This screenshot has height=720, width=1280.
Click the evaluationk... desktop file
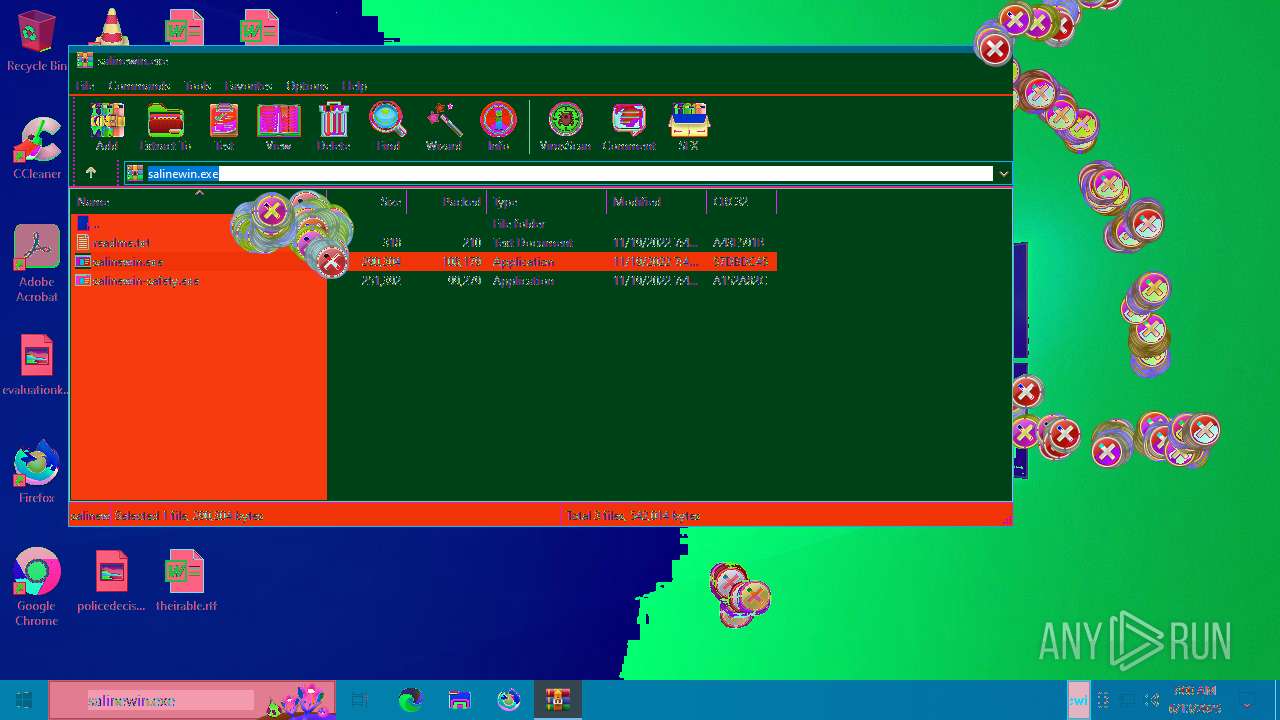pos(36,366)
